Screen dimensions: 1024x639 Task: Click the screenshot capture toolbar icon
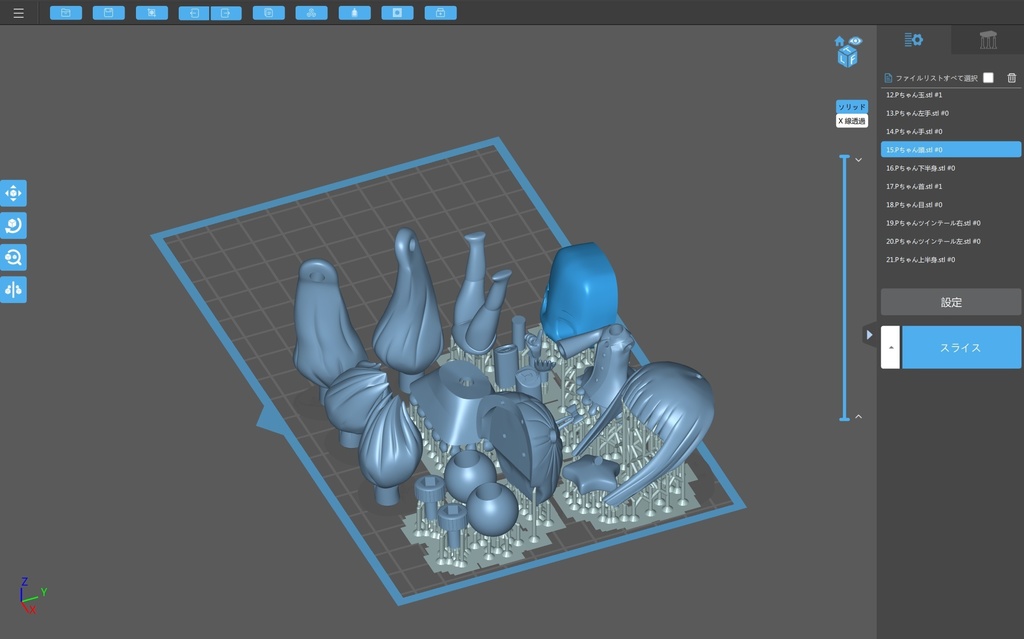click(152, 13)
